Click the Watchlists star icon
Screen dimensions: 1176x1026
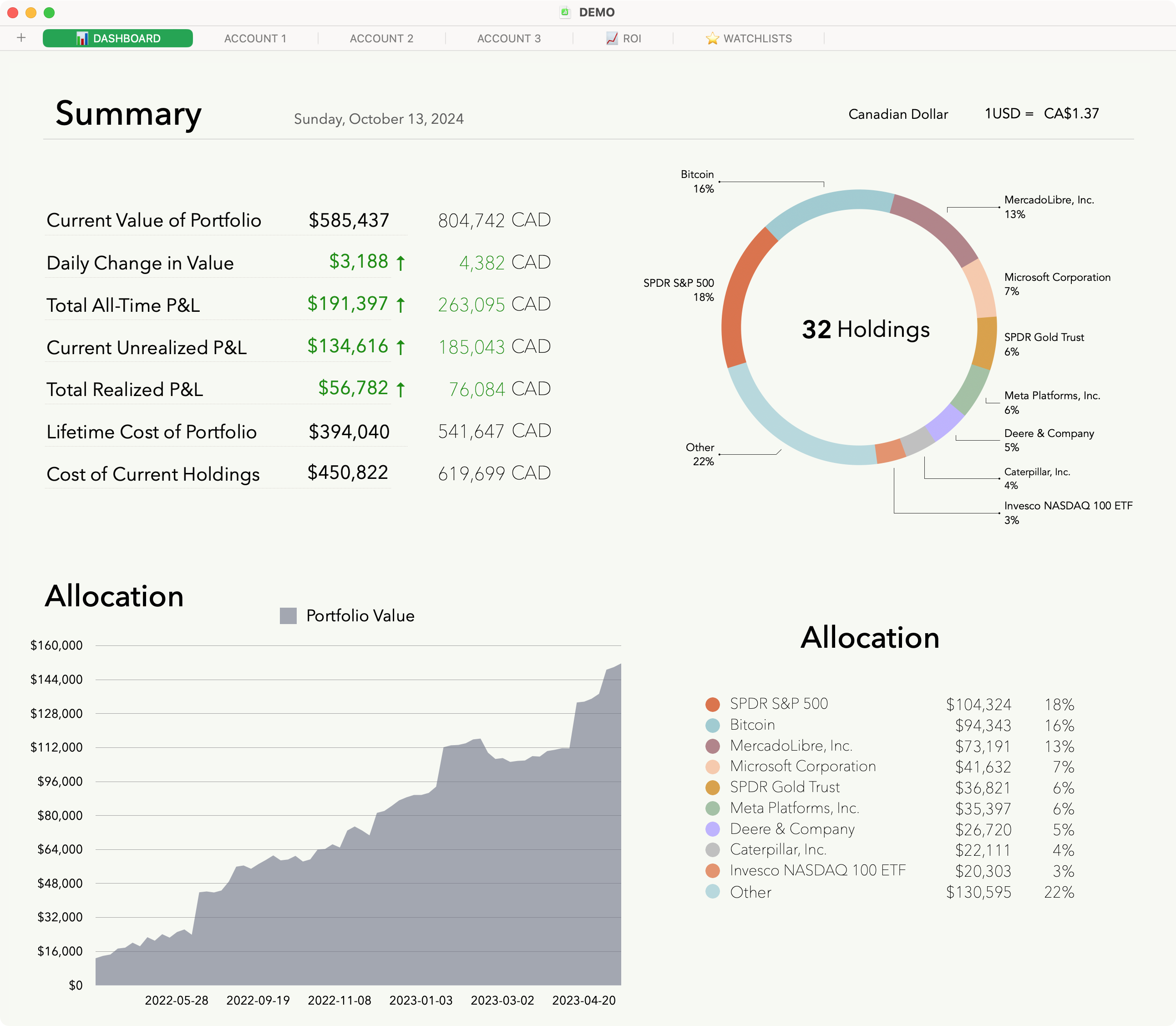(712, 38)
